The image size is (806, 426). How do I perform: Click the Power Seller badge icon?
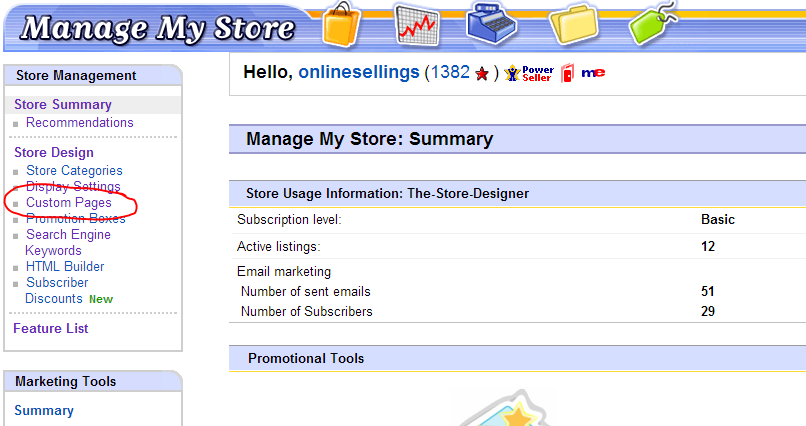[x=529, y=73]
